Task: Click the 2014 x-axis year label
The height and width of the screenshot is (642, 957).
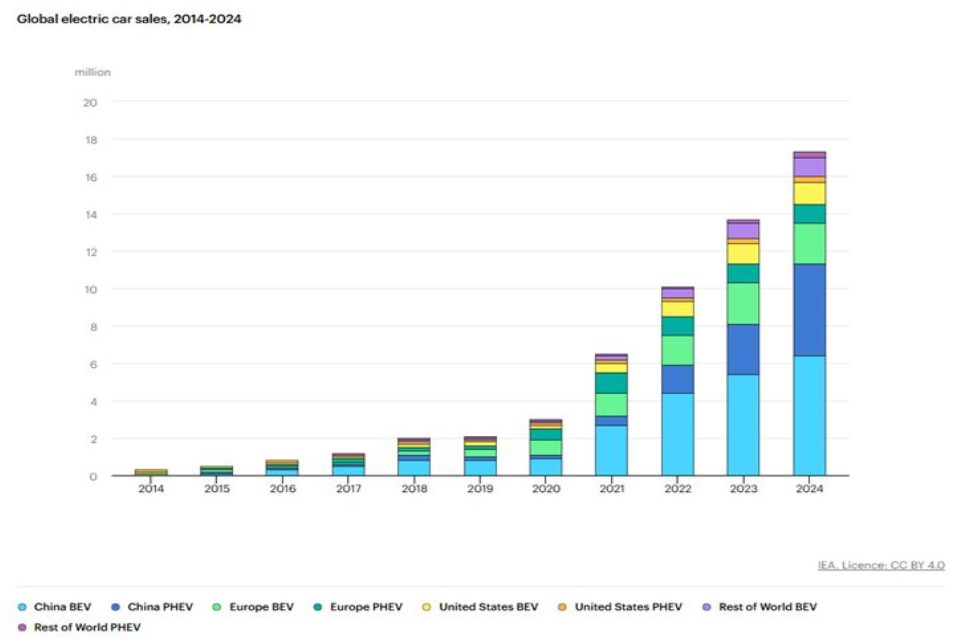Action: pos(151,489)
